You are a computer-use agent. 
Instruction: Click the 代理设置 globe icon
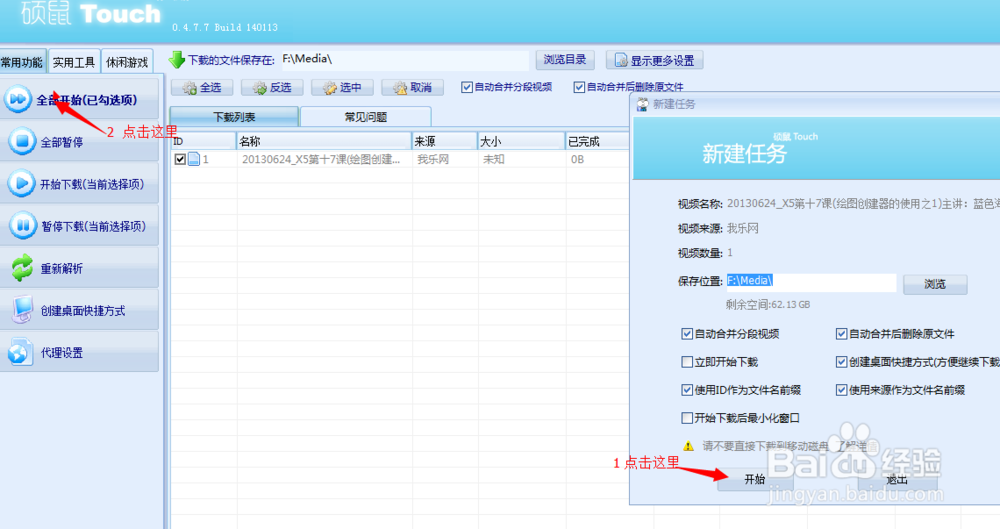20,352
